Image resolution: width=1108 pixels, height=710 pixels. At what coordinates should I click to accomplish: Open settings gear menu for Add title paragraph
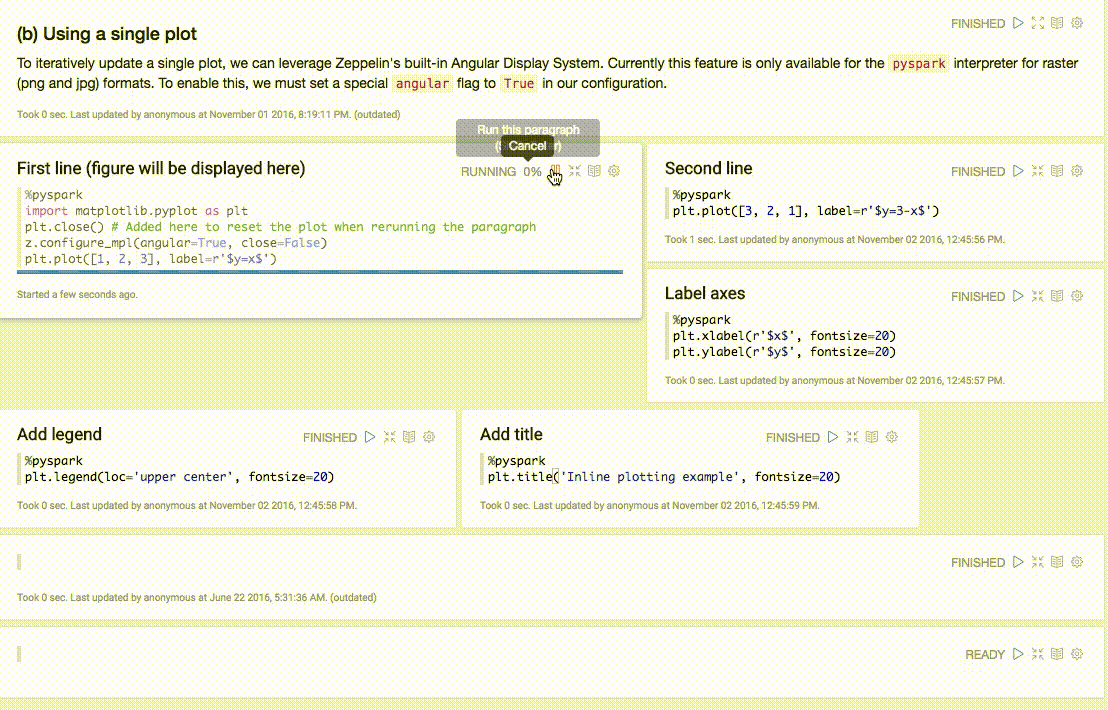click(892, 437)
